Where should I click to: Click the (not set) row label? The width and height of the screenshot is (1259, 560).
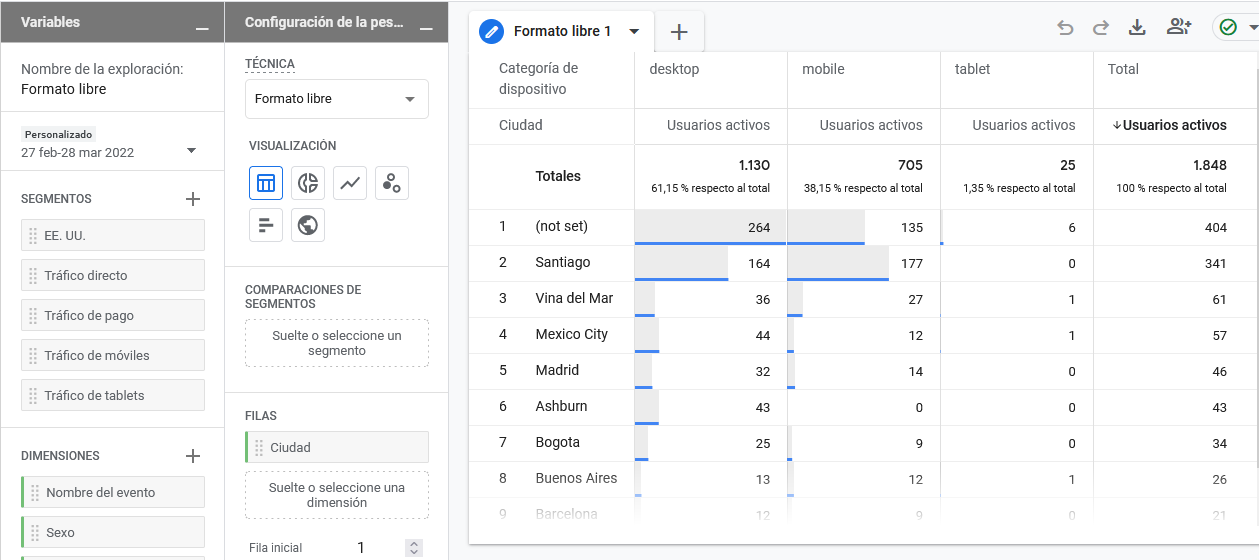[x=561, y=226]
